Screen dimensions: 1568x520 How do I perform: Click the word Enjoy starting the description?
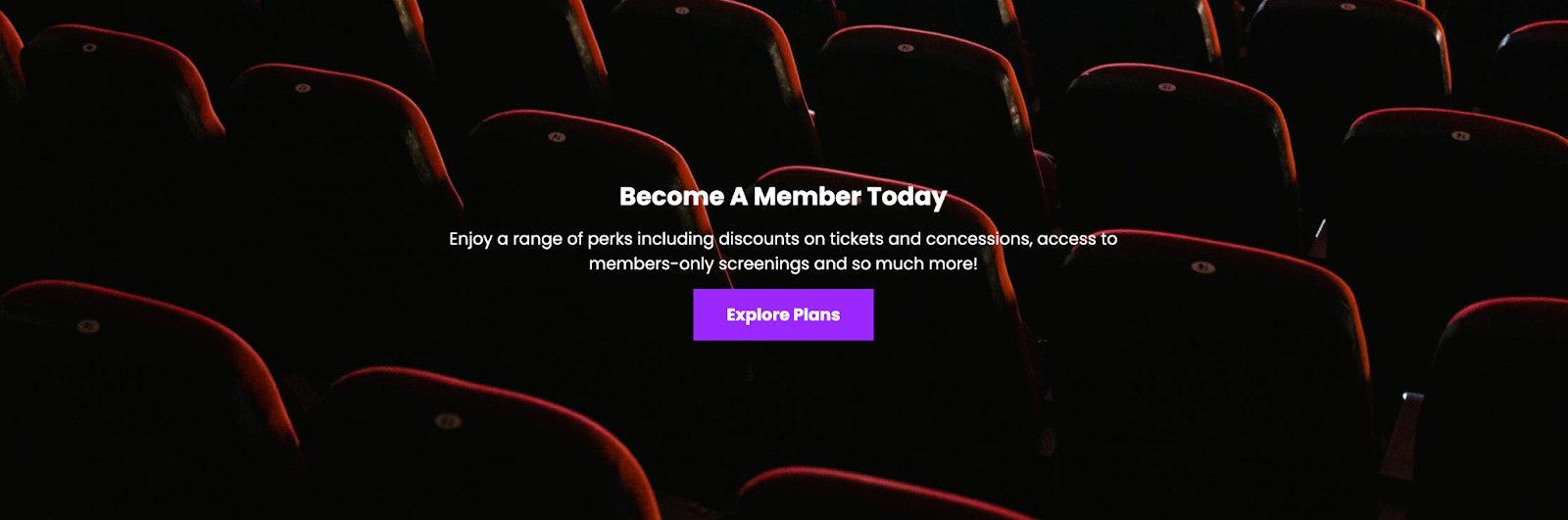pyautogui.click(x=470, y=239)
